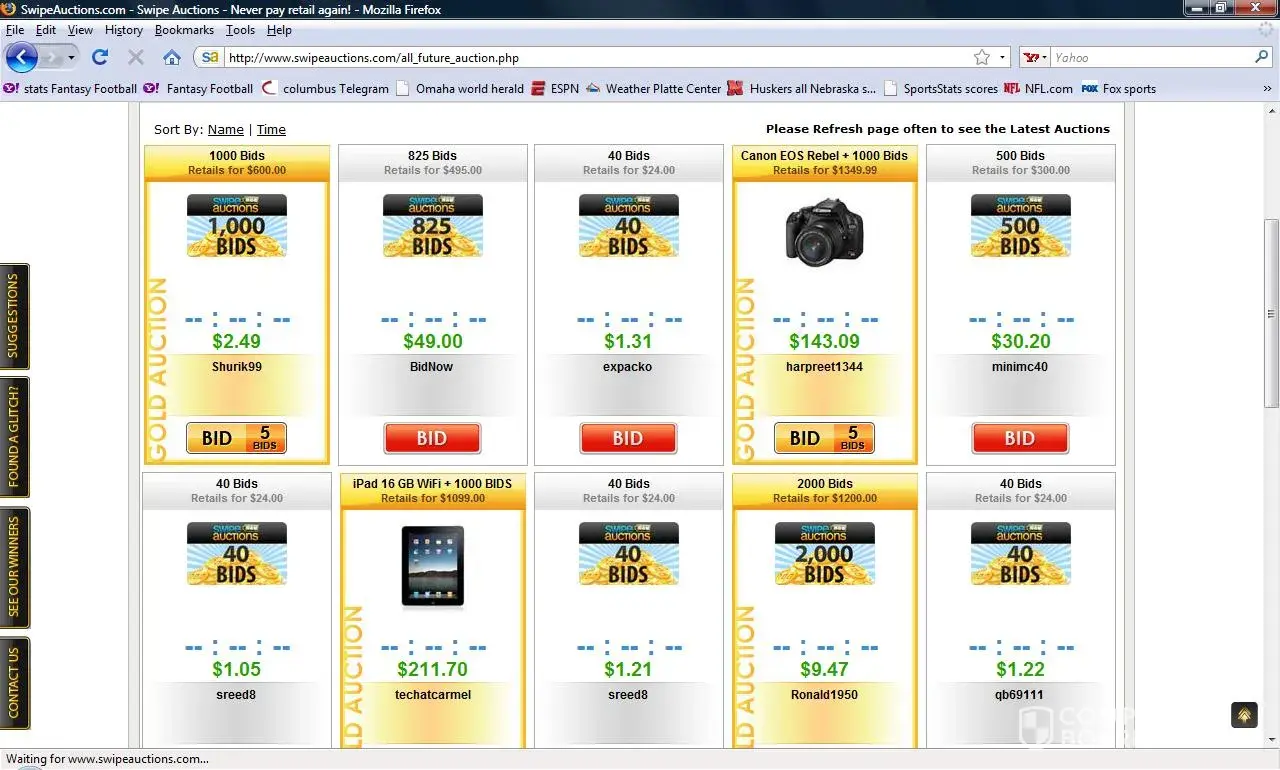This screenshot has width=1280, height=770.
Task: Open the Contact Us side tab
Action: coord(14,683)
